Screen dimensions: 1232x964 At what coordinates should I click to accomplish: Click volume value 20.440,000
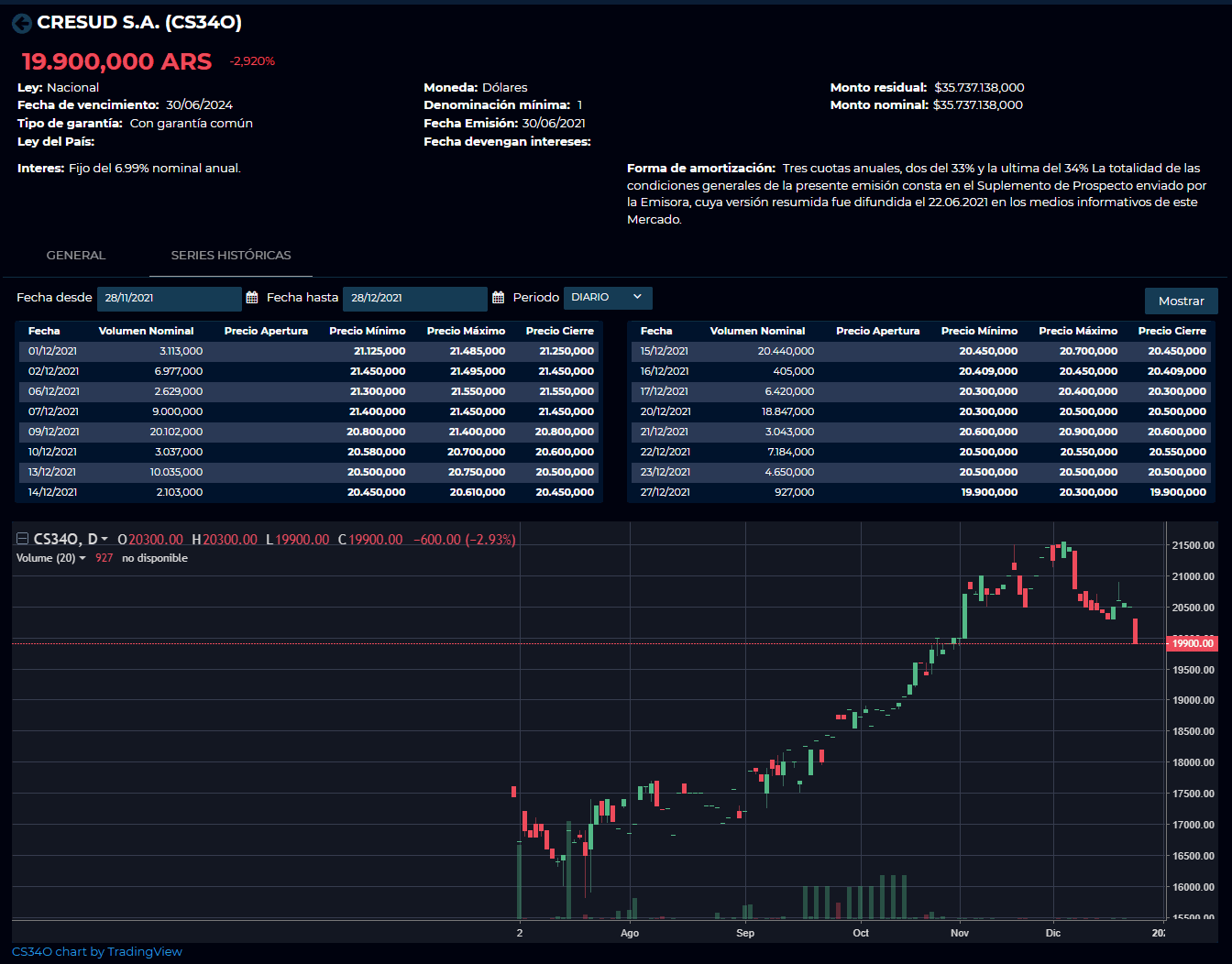(786, 351)
